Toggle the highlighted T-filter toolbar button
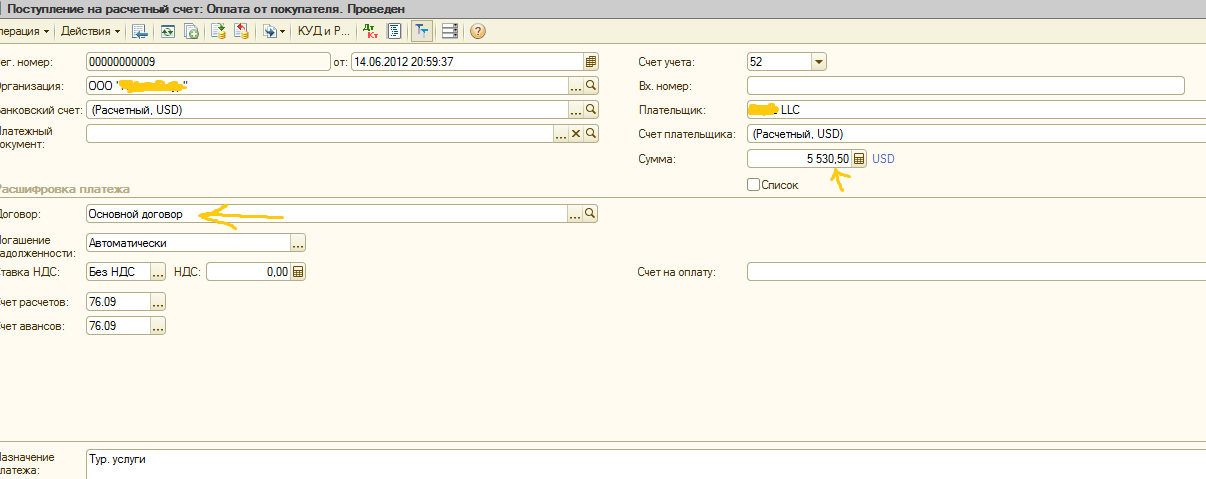Image resolution: width=1206 pixels, height=479 pixels. [x=422, y=31]
